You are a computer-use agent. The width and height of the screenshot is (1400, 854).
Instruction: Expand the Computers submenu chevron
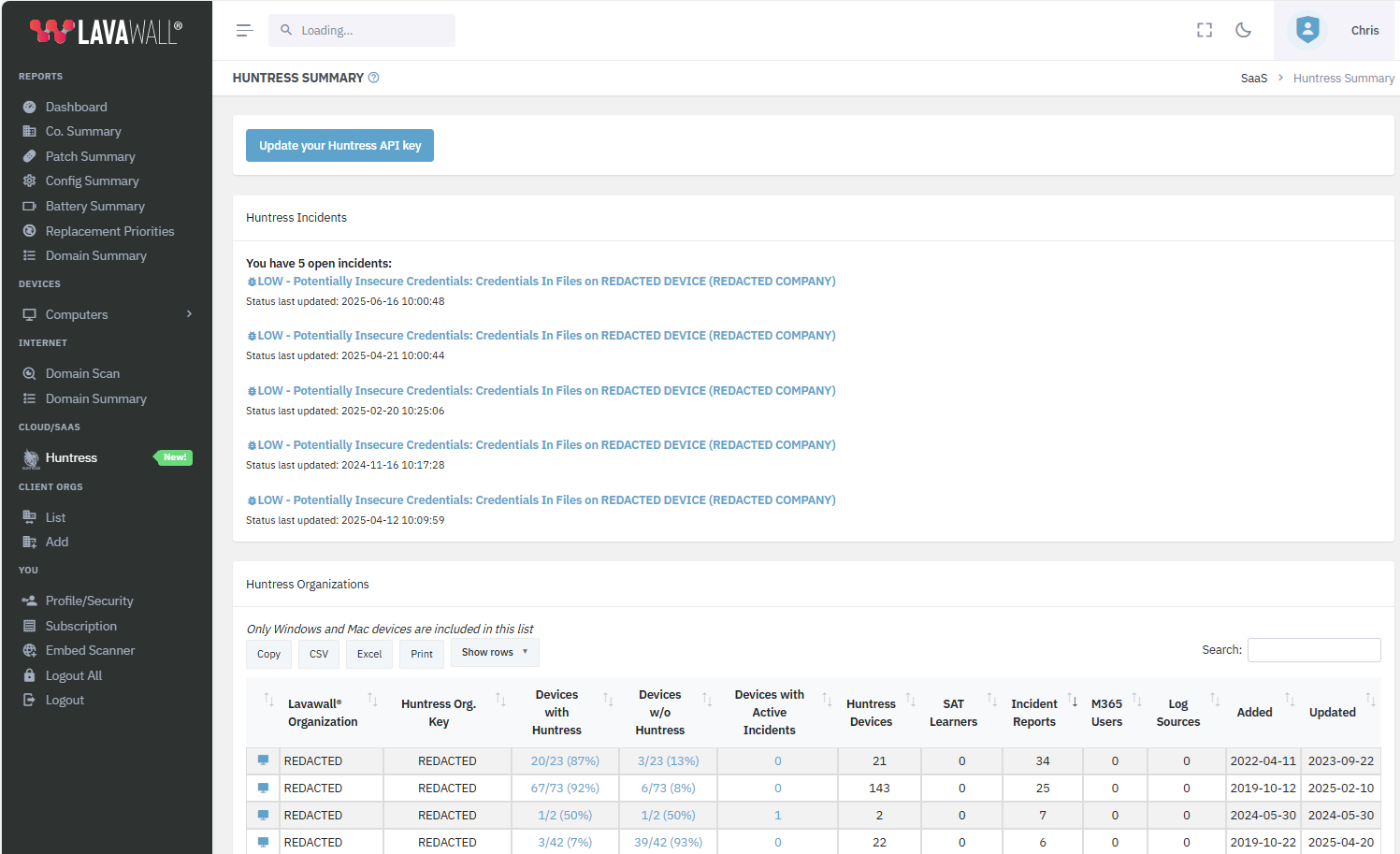tap(189, 314)
